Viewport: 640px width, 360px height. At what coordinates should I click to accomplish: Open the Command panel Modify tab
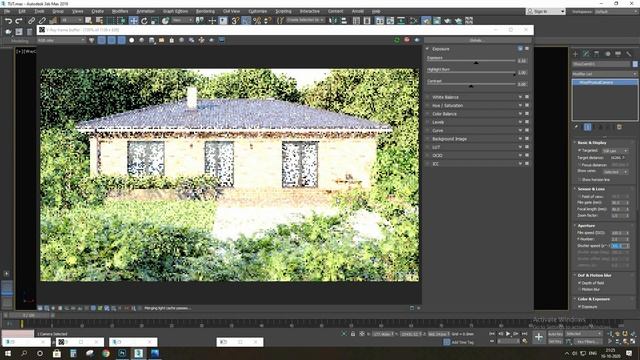586,54
